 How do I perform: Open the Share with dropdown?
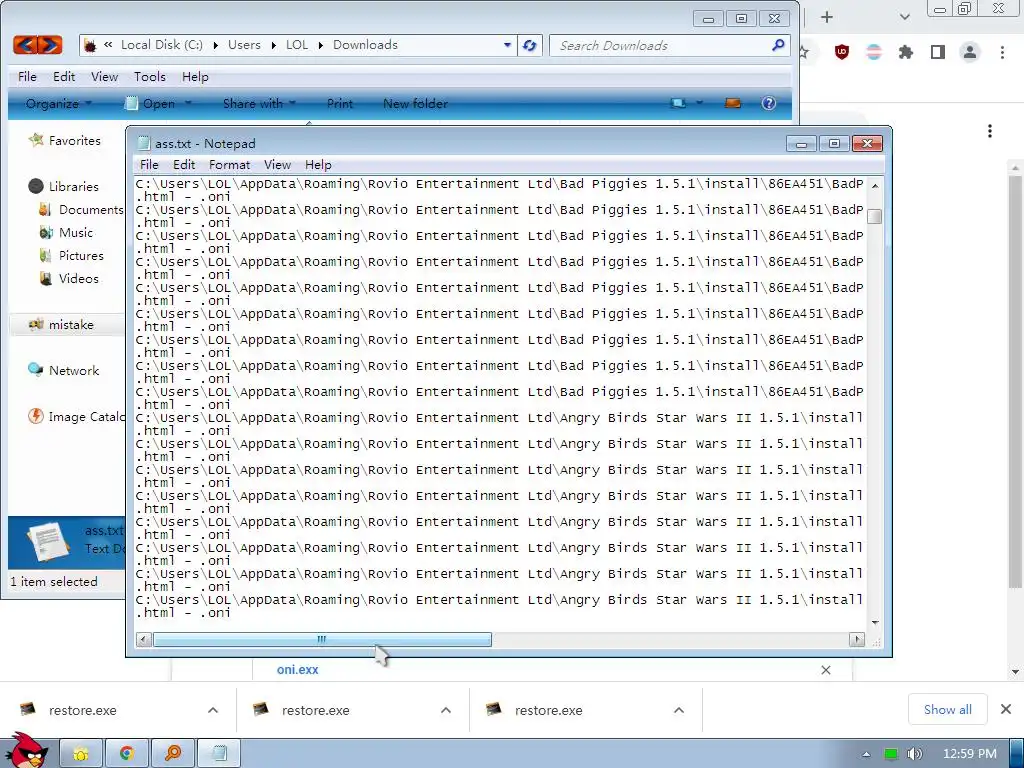[x=259, y=103]
